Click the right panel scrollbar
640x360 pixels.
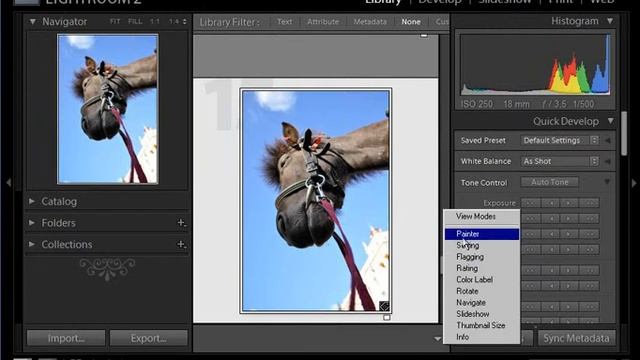(x=624, y=133)
